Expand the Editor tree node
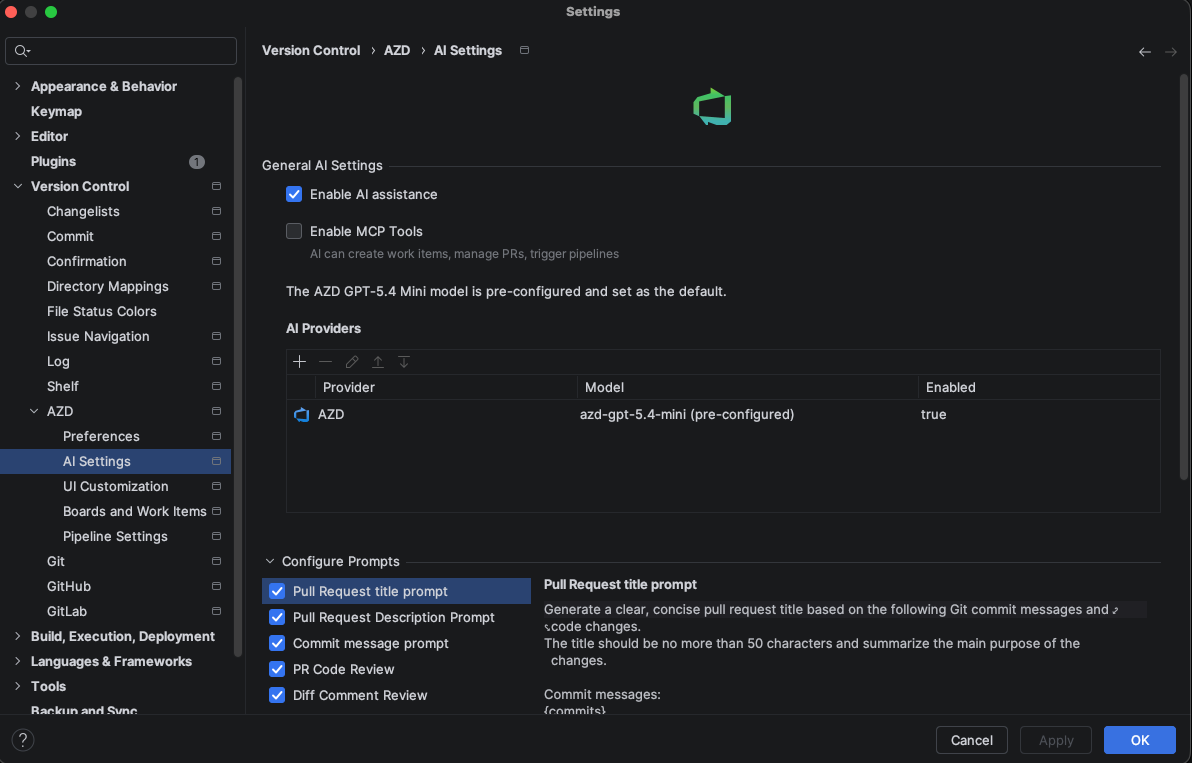The height and width of the screenshot is (763, 1192). tap(17, 136)
